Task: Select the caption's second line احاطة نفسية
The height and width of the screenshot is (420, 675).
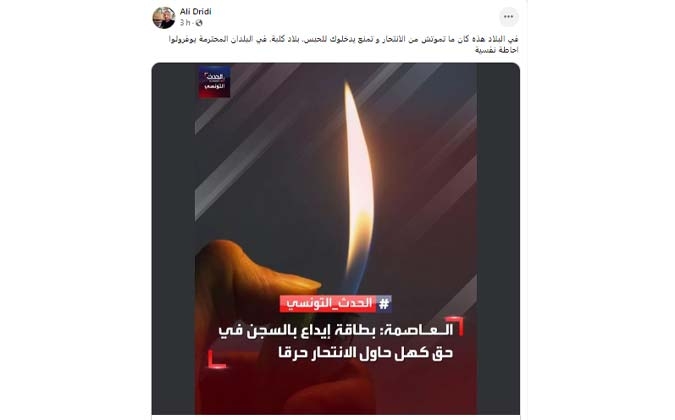Action: click(497, 50)
